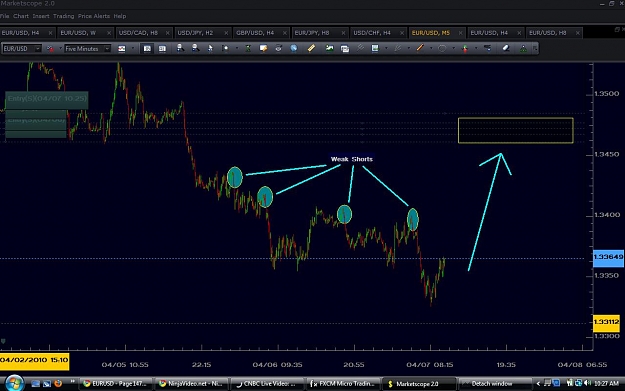Click the yellow 1.33112 price level marker
625x391 pixels.
tap(606, 322)
